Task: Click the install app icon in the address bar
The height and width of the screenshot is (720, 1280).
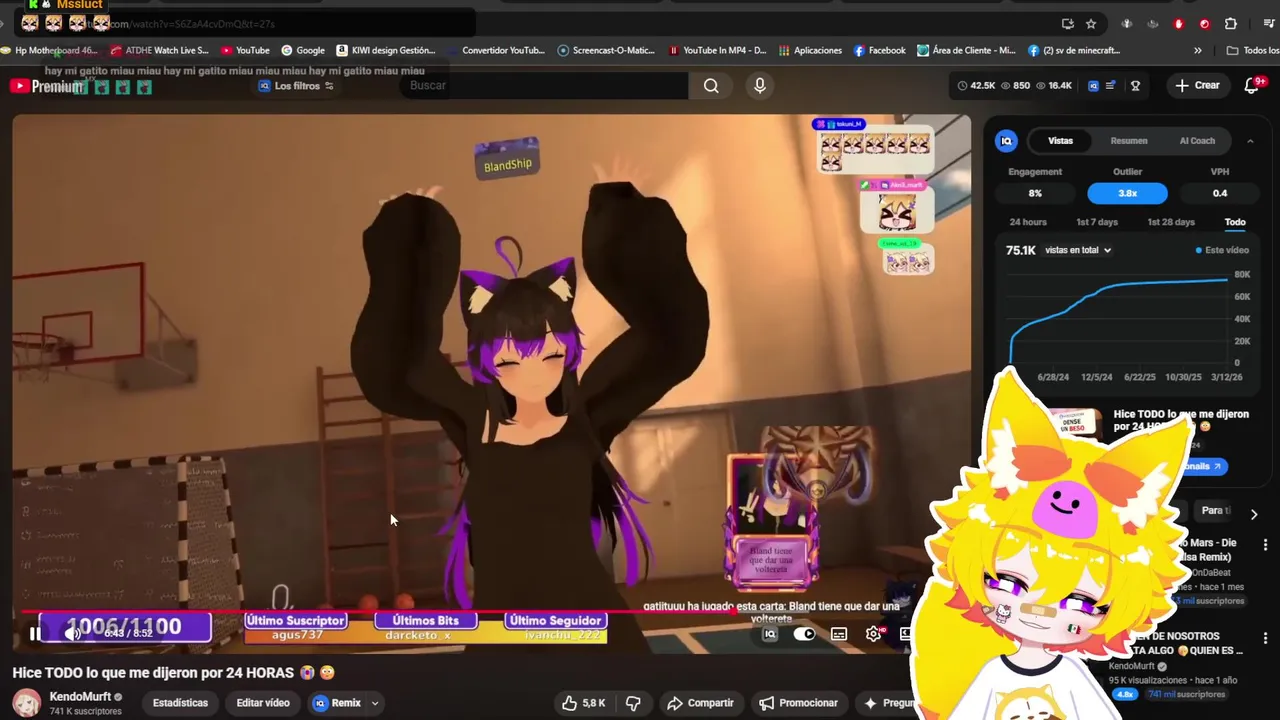Action: [x=1067, y=24]
